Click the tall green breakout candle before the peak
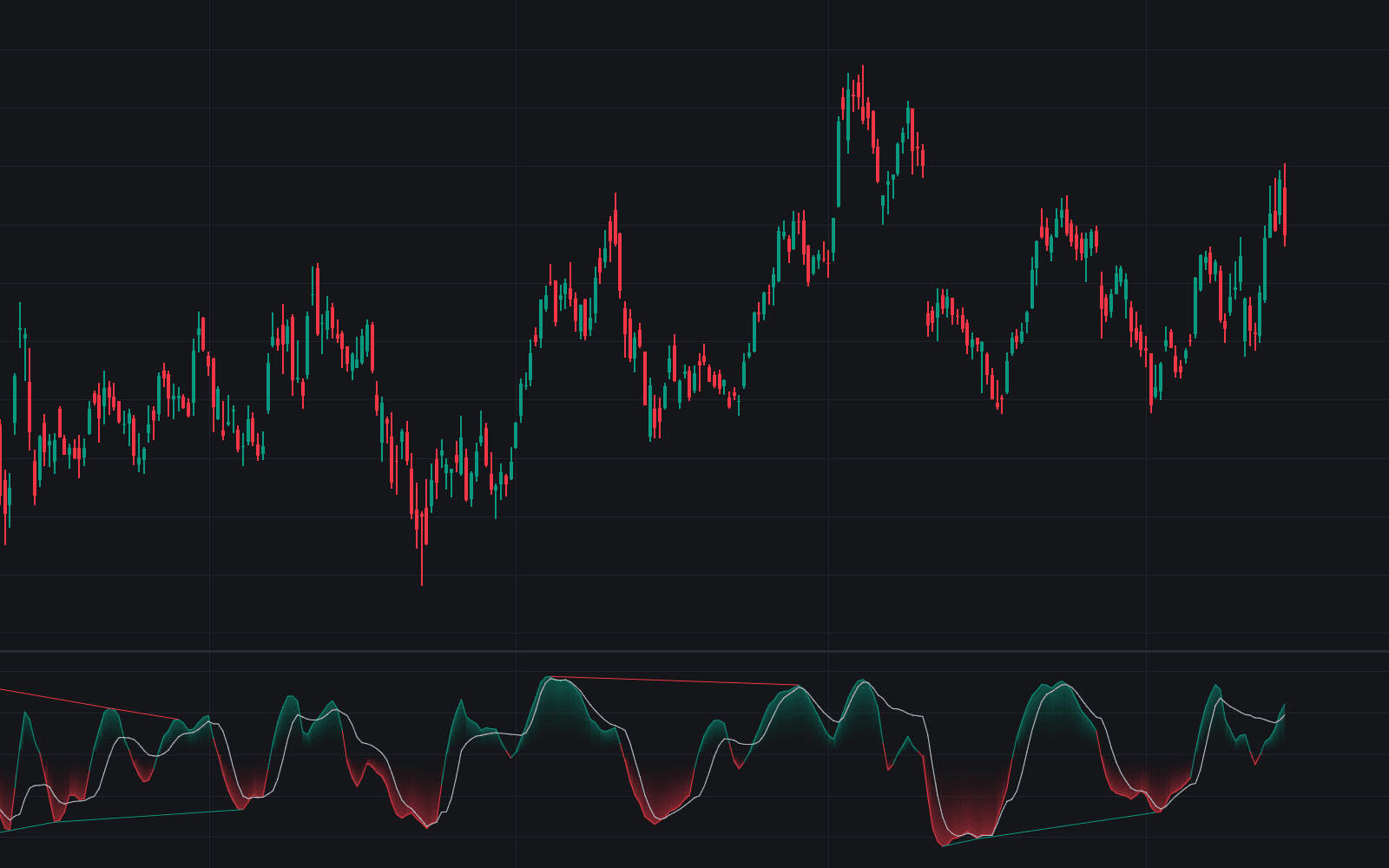The image size is (1389, 868). click(839, 162)
